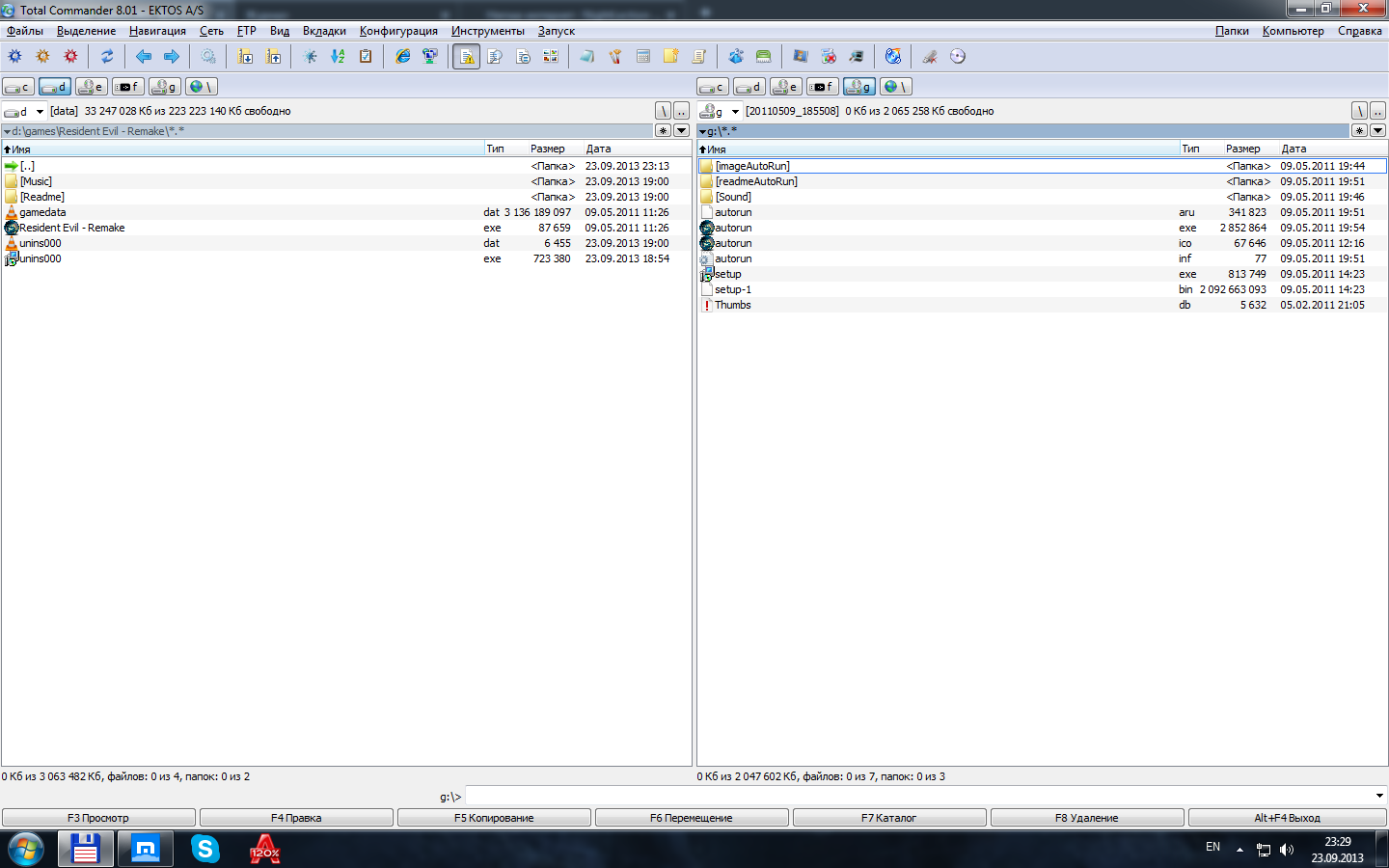Click the globe browser toolbar icon

pos(893,56)
